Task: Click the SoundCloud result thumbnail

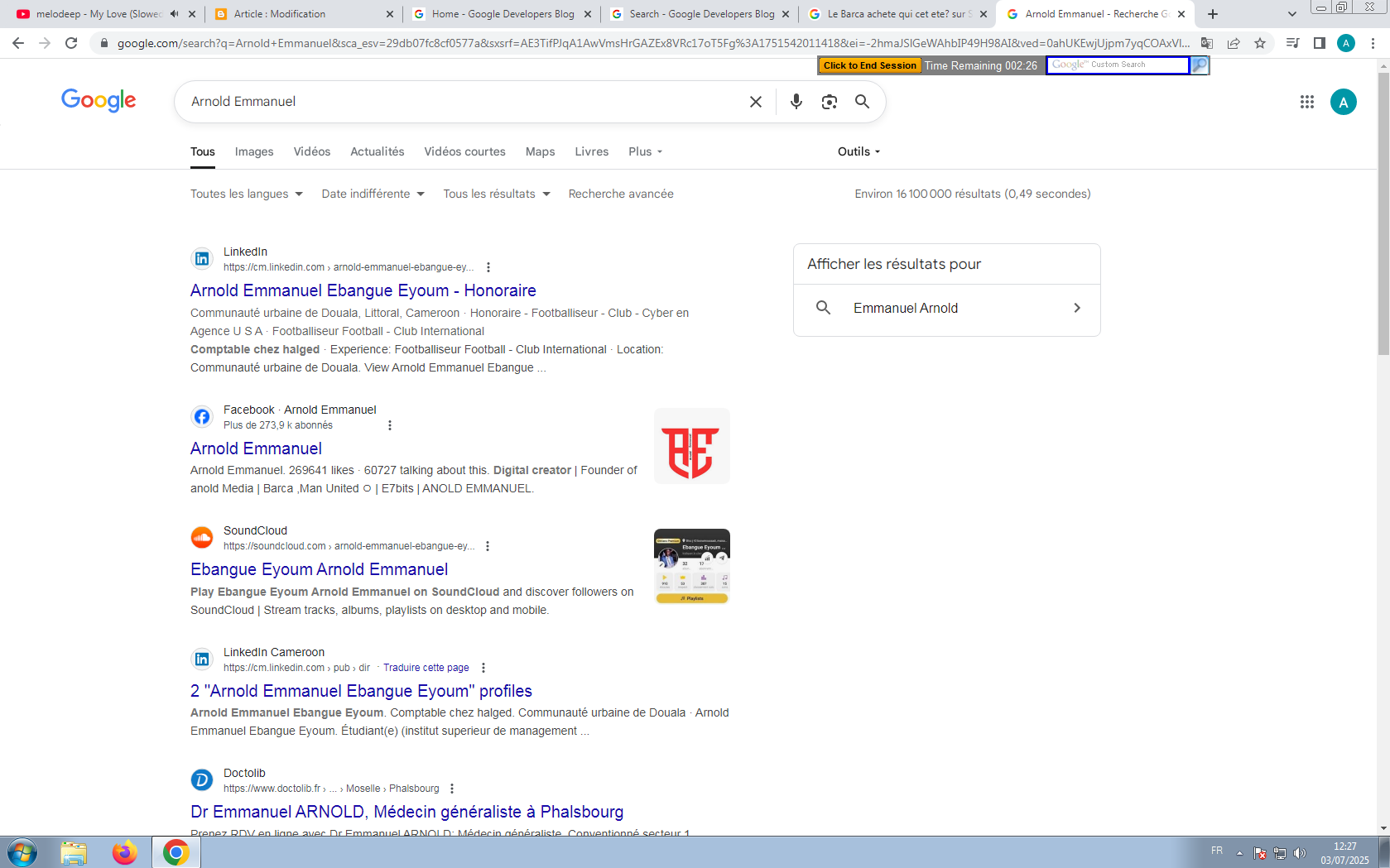Action: pyautogui.click(x=692, y=567)
